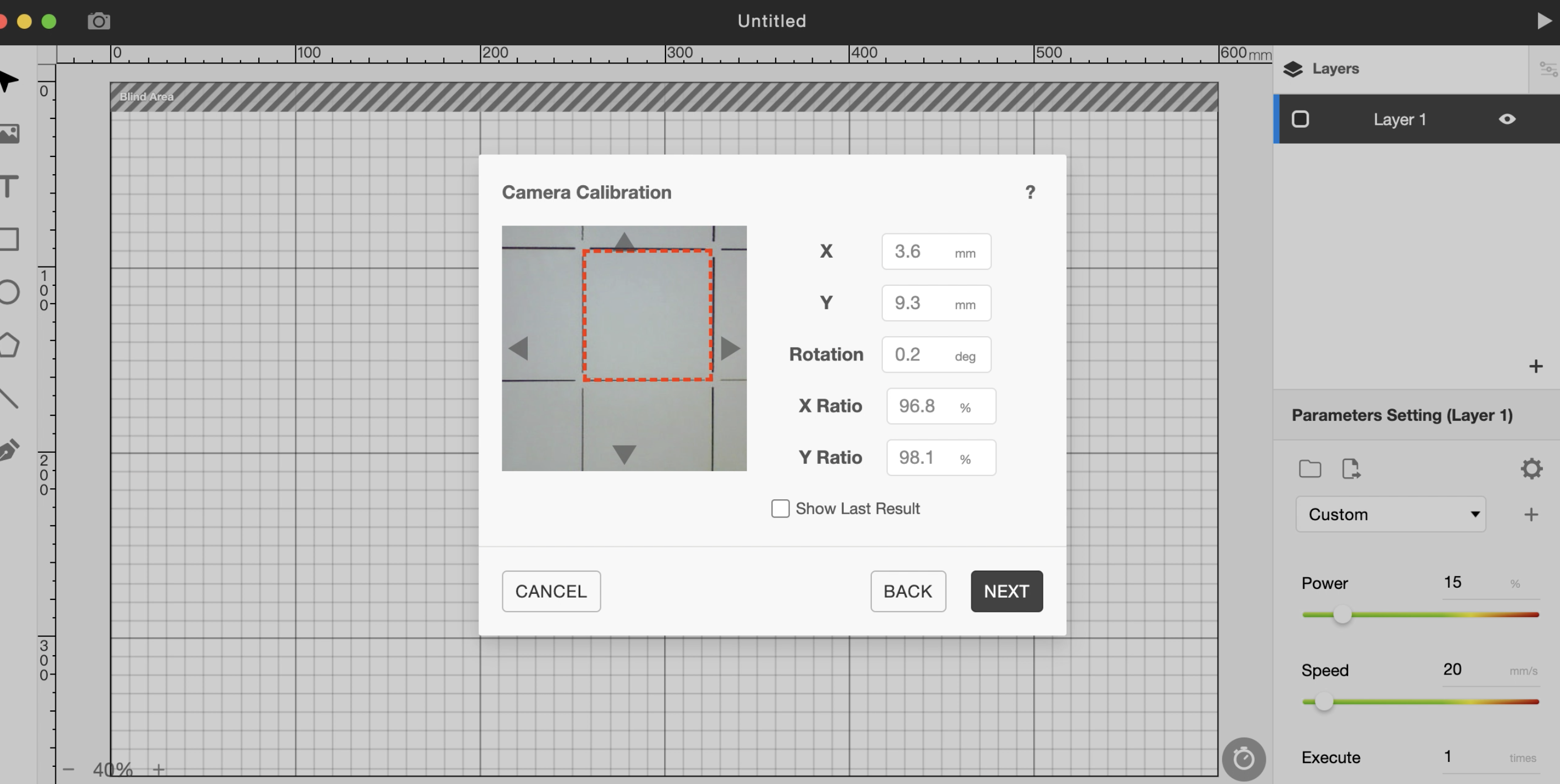Click the CANCEL button

(x=550, y=591)
